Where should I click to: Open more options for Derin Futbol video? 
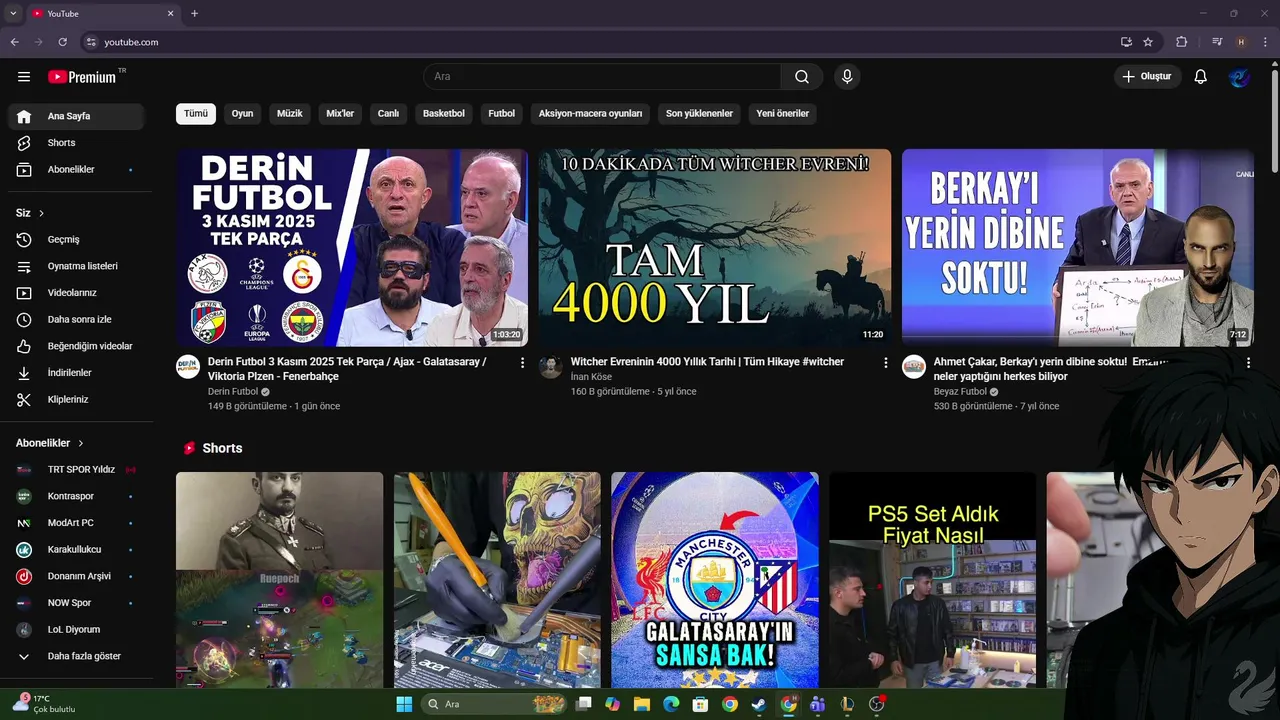[x=522, y=363]
